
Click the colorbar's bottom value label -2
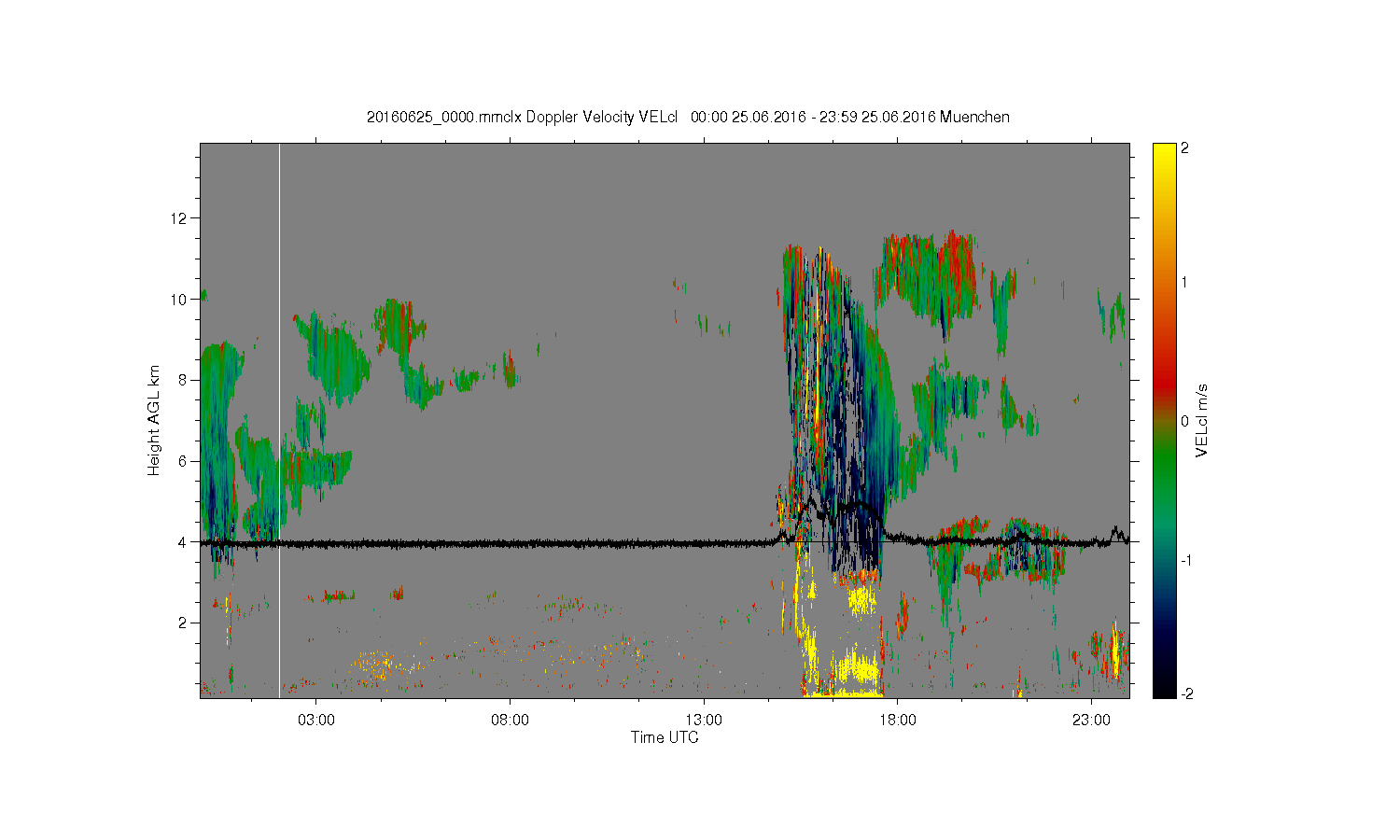click(1187, 694)
